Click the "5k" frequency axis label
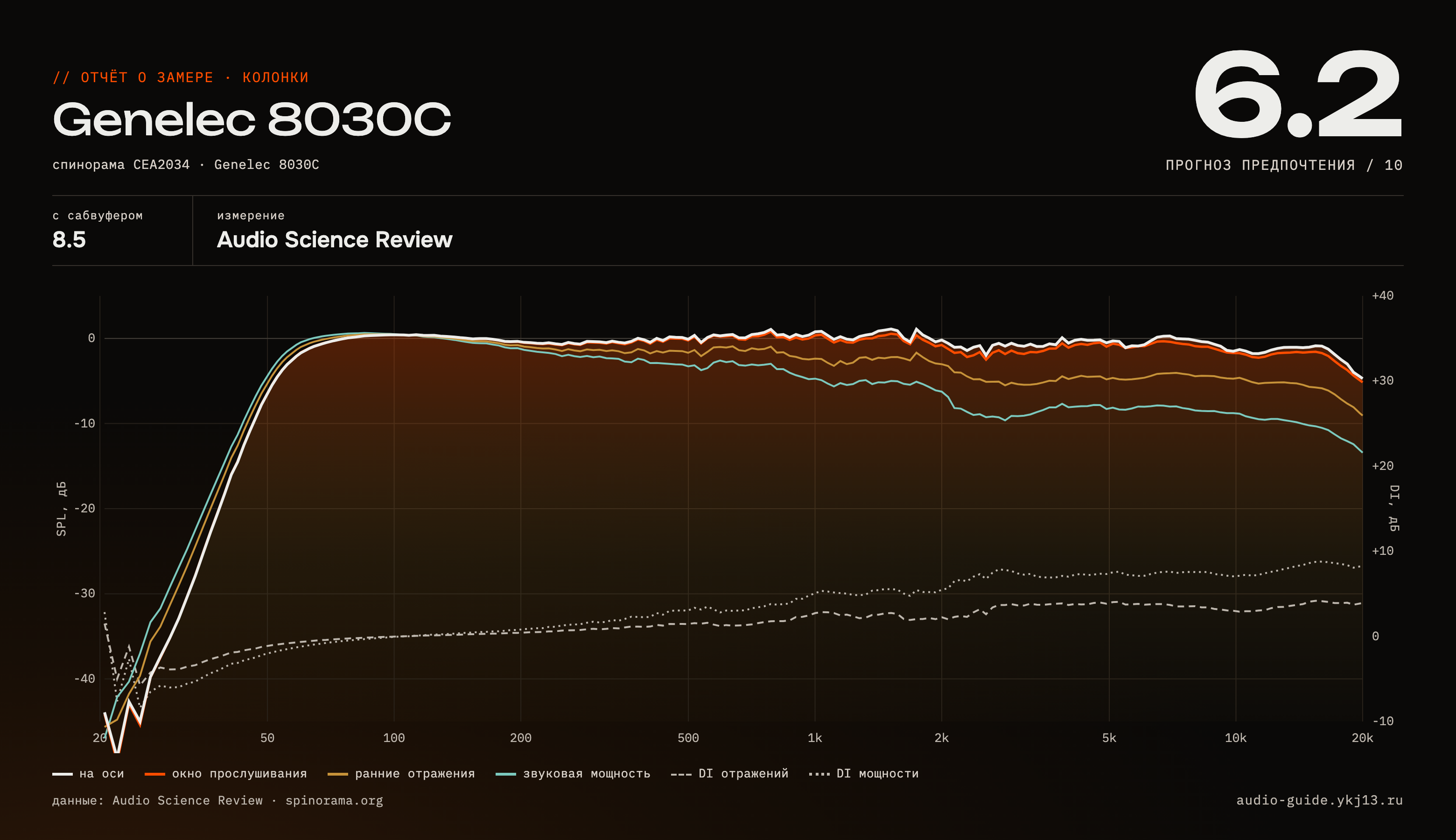 (x=1109, y=738)
